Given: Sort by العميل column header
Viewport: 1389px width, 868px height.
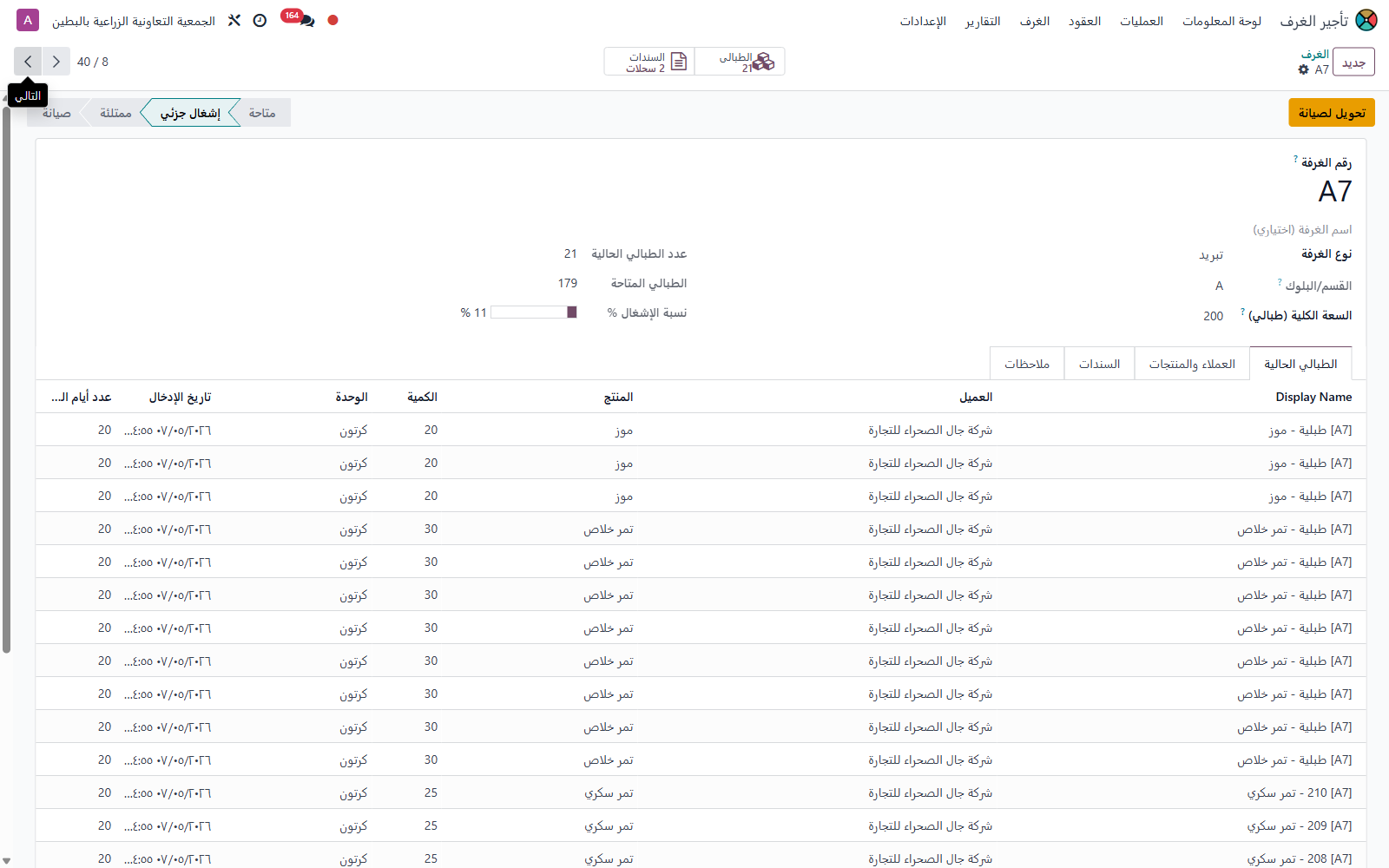Looking at the screenshot, I should coord(976,397).
